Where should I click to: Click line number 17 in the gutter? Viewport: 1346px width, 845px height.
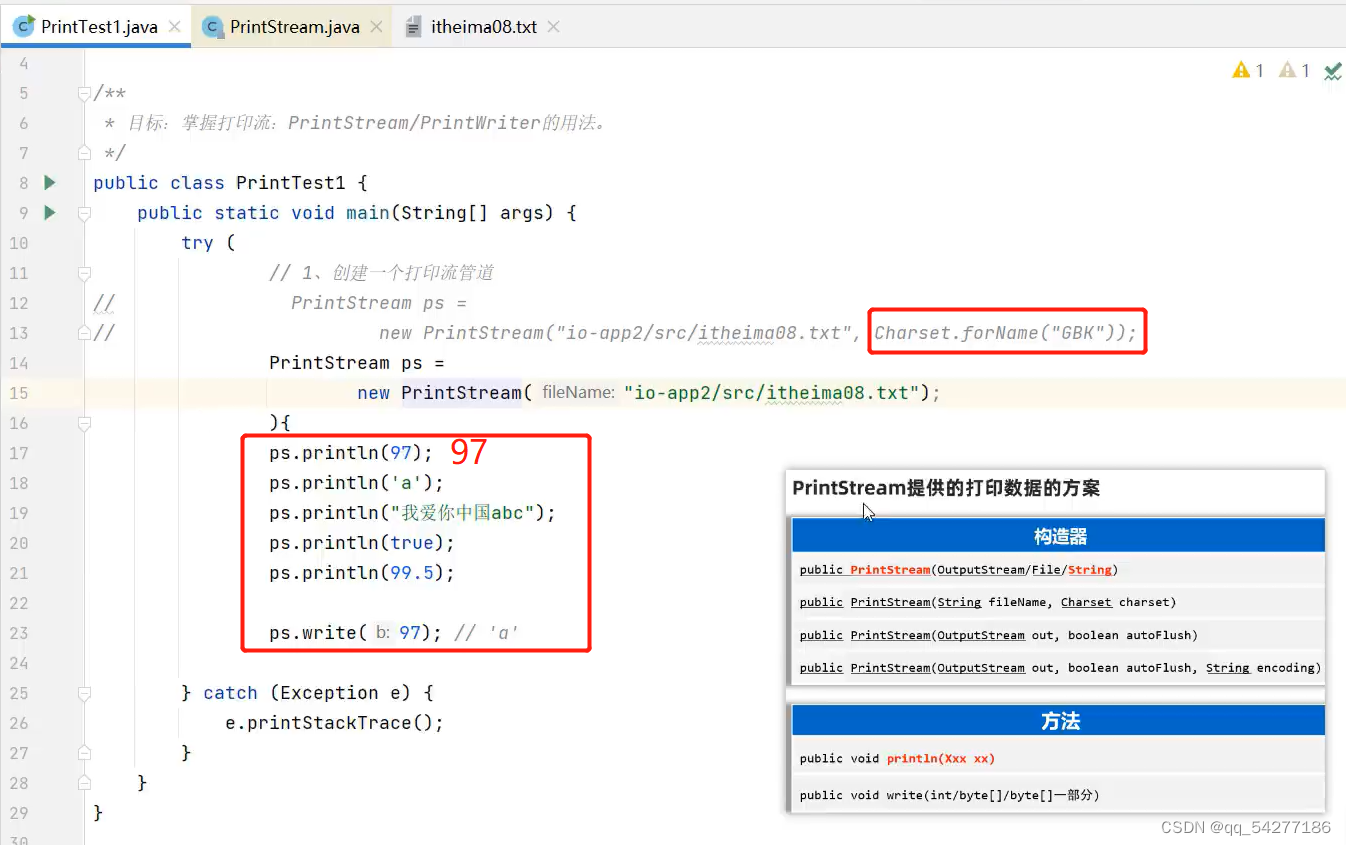pos(18,453)
